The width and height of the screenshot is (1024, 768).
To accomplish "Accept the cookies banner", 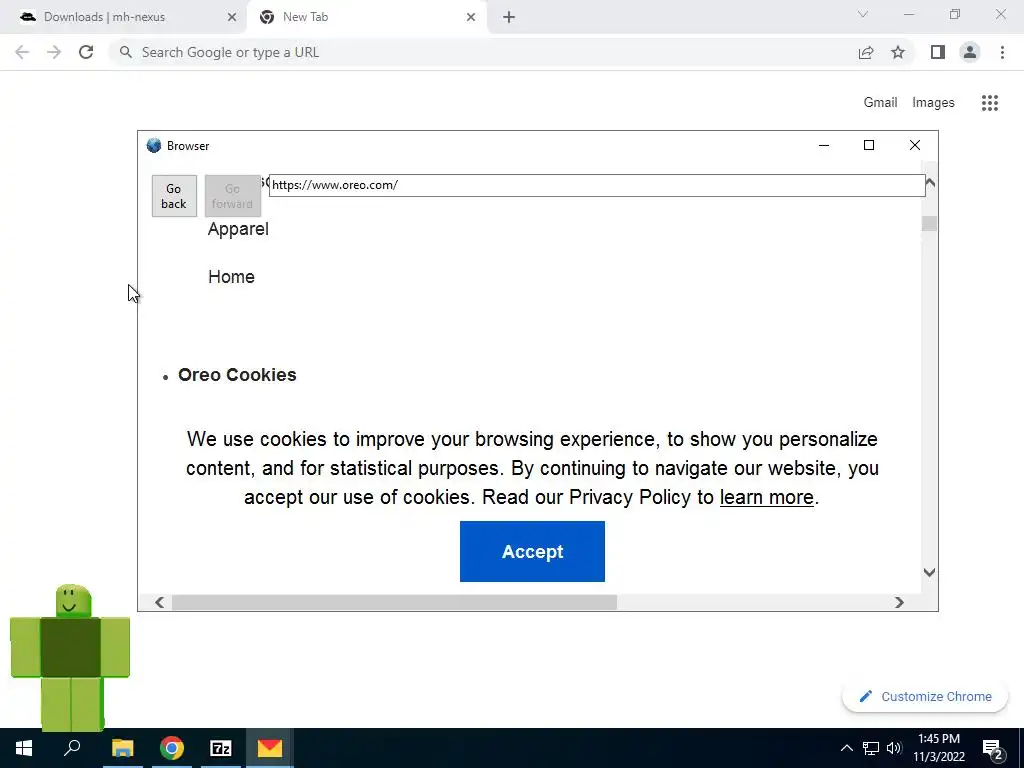I will pyautogui.click(x=532, y=552).
